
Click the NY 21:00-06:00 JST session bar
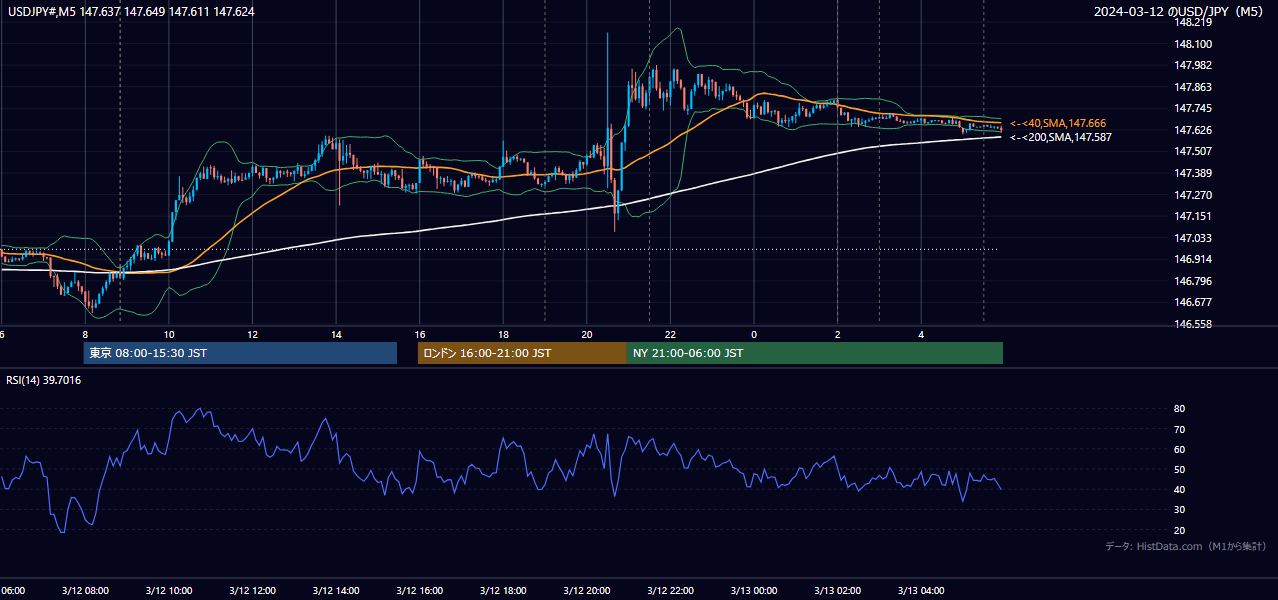(x=815, y=353)
